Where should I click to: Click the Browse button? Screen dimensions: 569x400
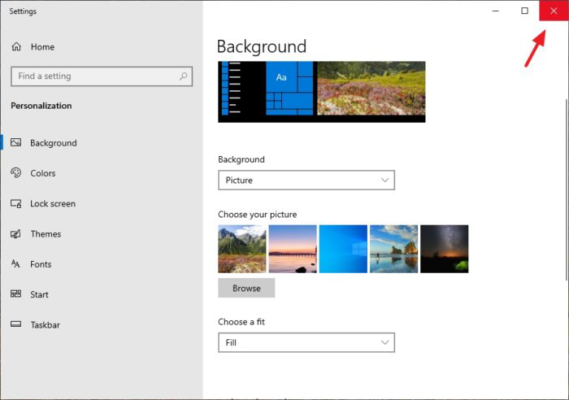point(246,288)
